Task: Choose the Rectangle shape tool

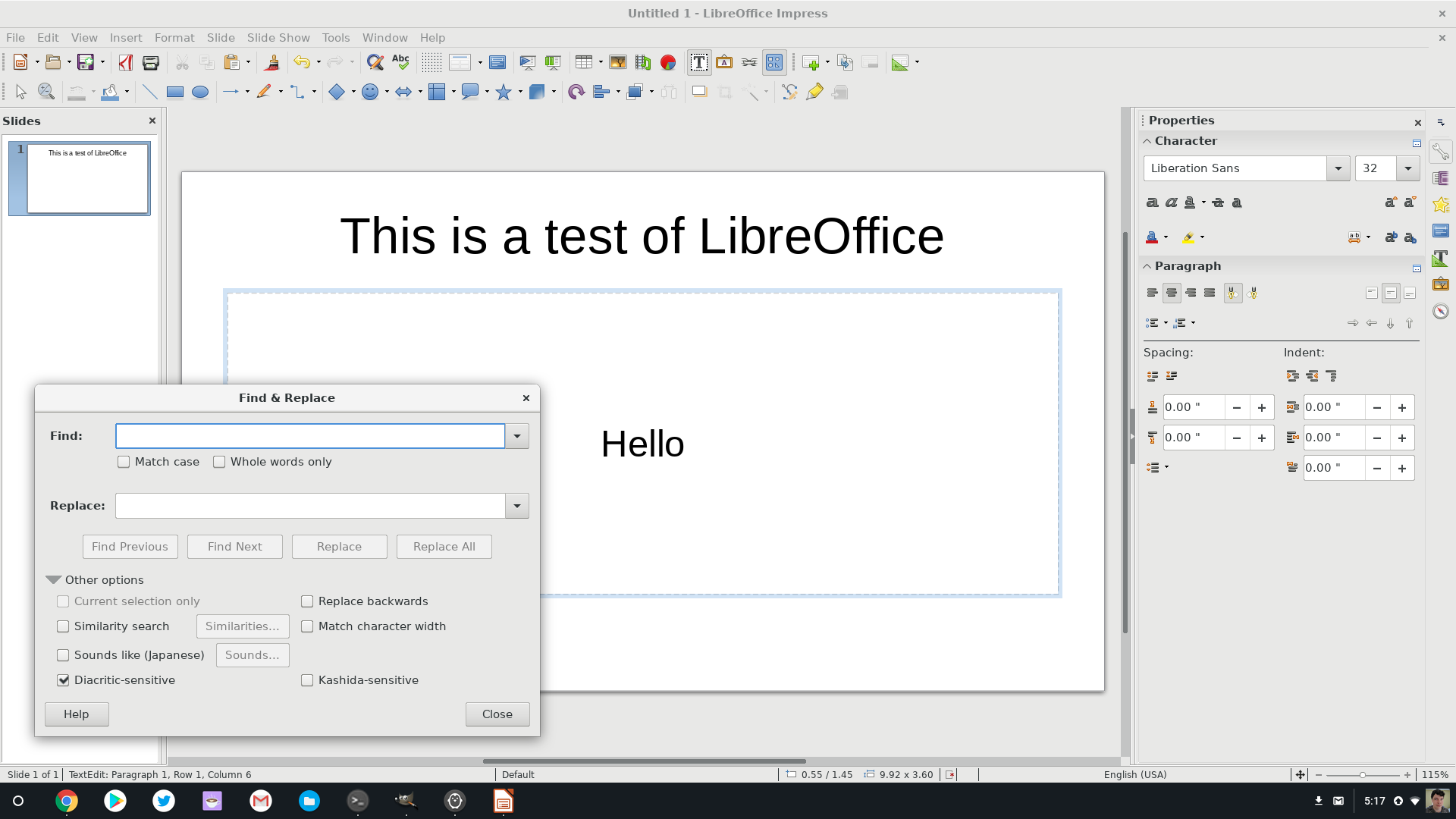Action: (x=174, y=93)
